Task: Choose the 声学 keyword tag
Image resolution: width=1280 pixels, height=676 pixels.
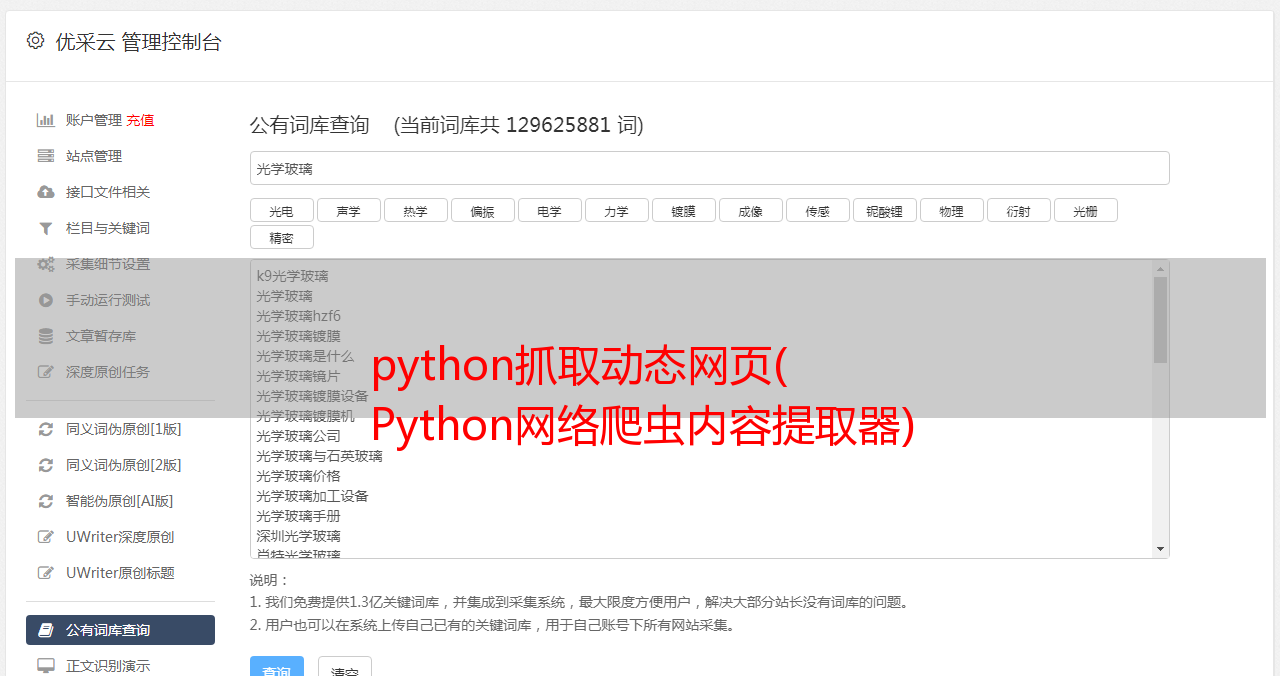Action: [348, 211]
